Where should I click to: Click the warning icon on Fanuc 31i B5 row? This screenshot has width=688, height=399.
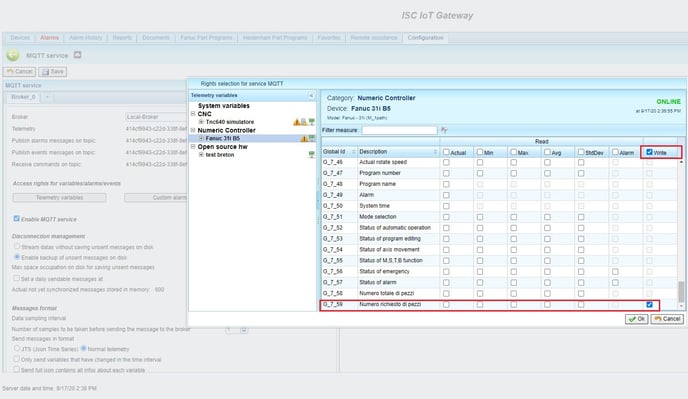coord(304,138)
